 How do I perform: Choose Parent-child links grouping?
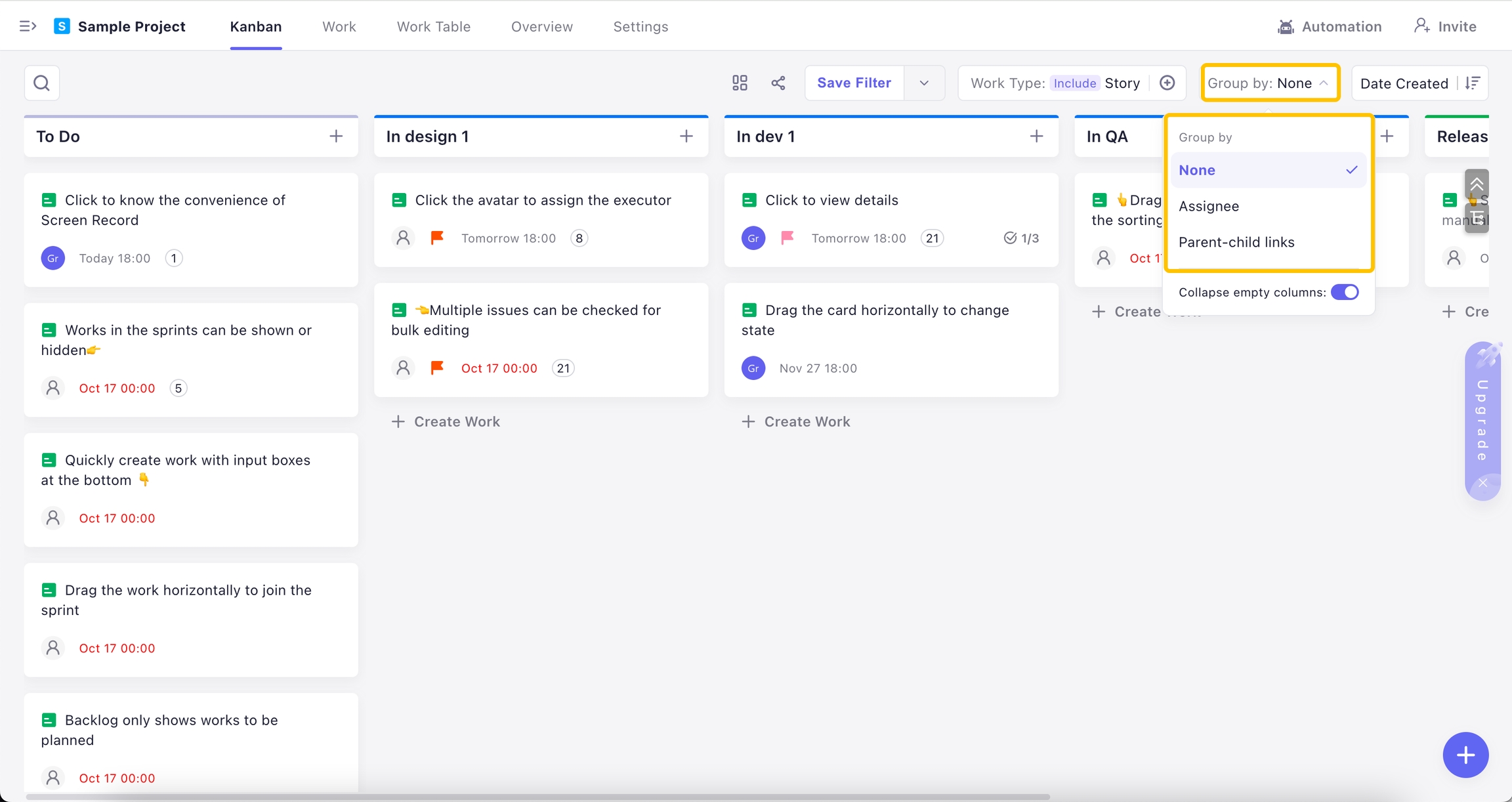[1236, 242]
